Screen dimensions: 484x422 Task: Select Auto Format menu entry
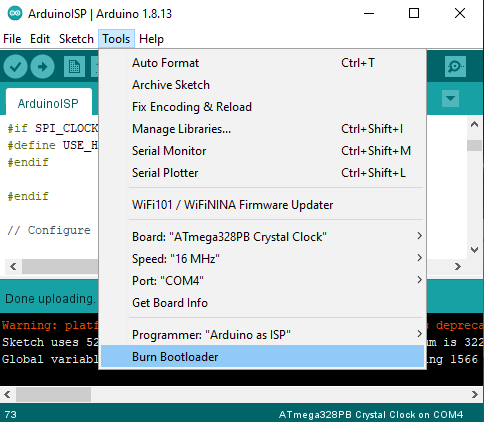click(262, 63)
